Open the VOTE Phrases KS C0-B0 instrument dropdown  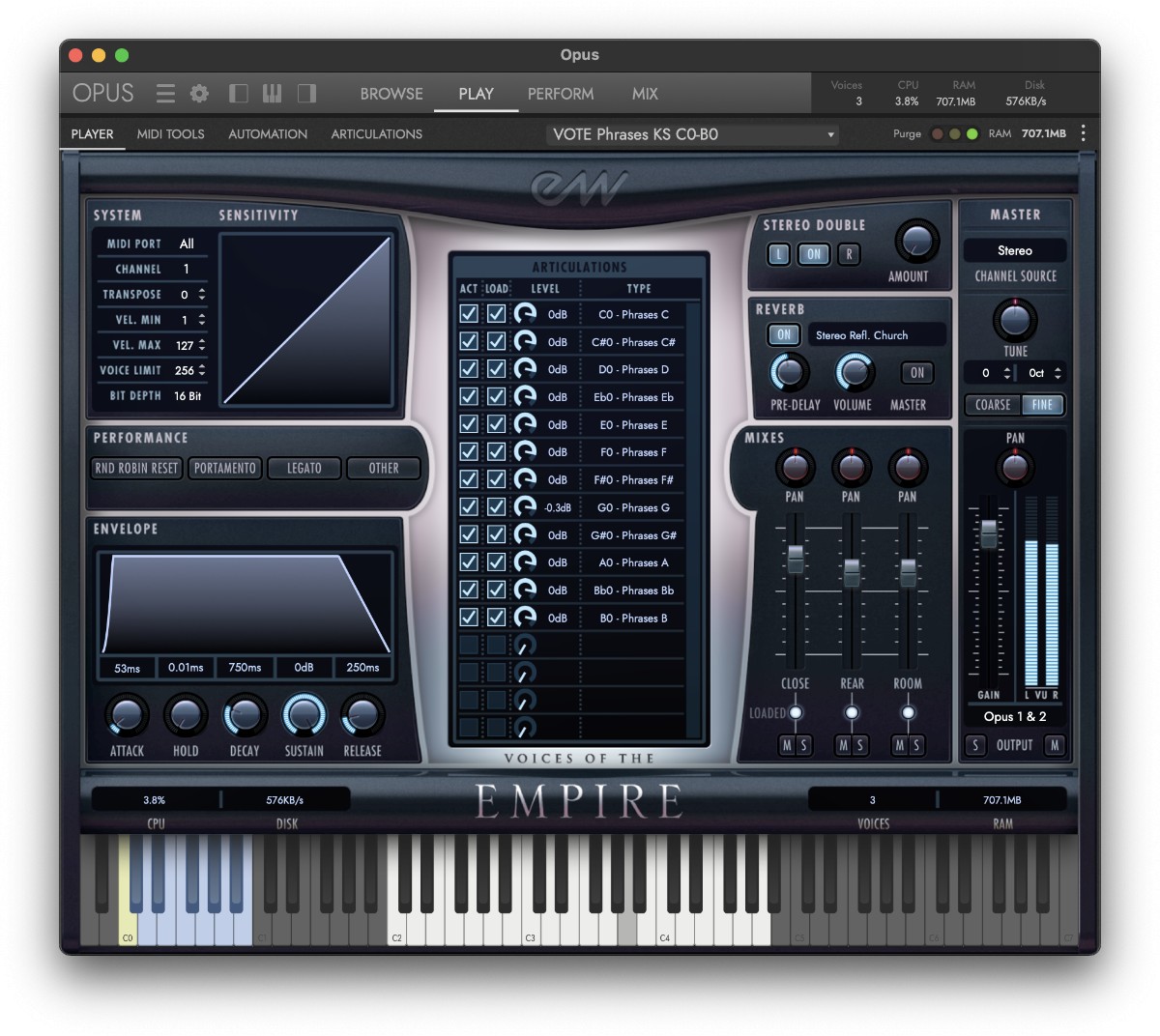point(693,134)
